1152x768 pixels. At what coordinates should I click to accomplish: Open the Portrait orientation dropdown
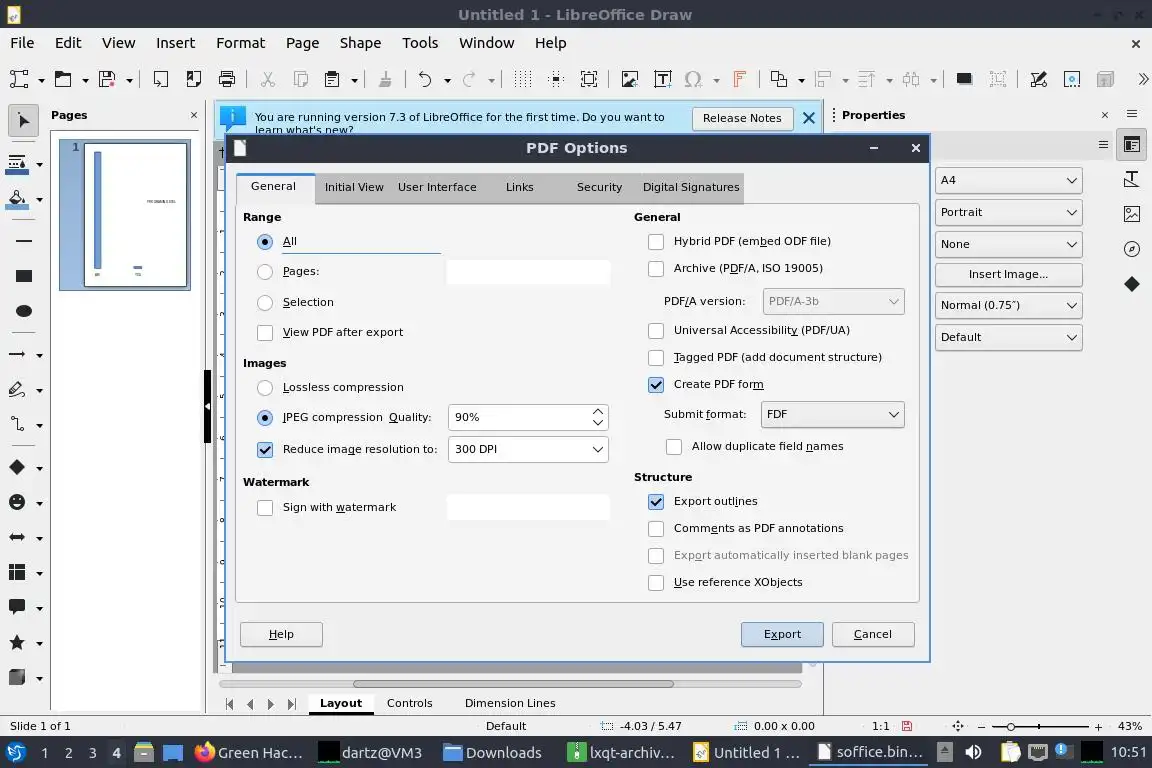point(1009,212)
